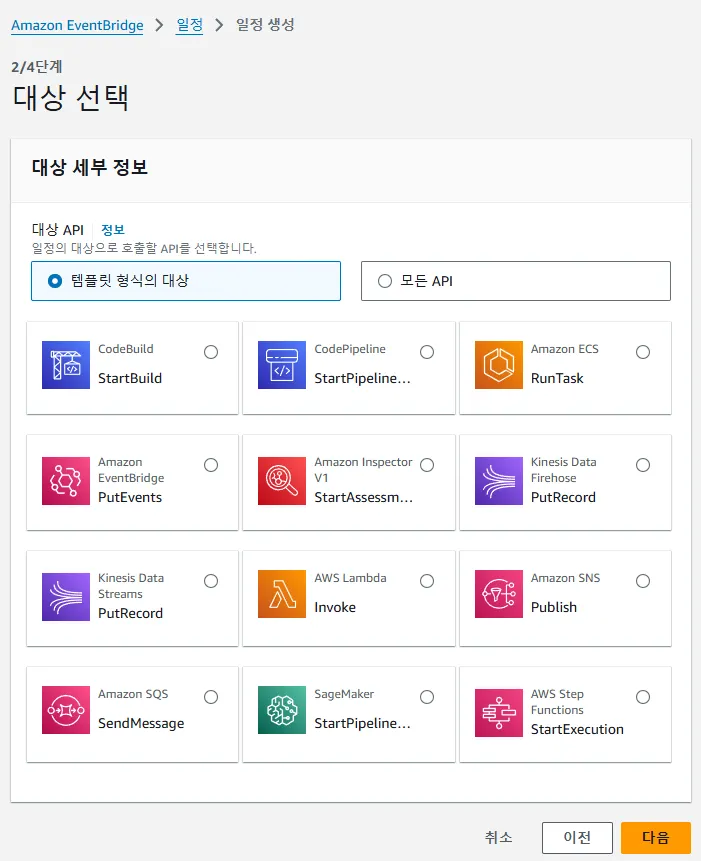Click the RunTask label text

coord(557,378)
